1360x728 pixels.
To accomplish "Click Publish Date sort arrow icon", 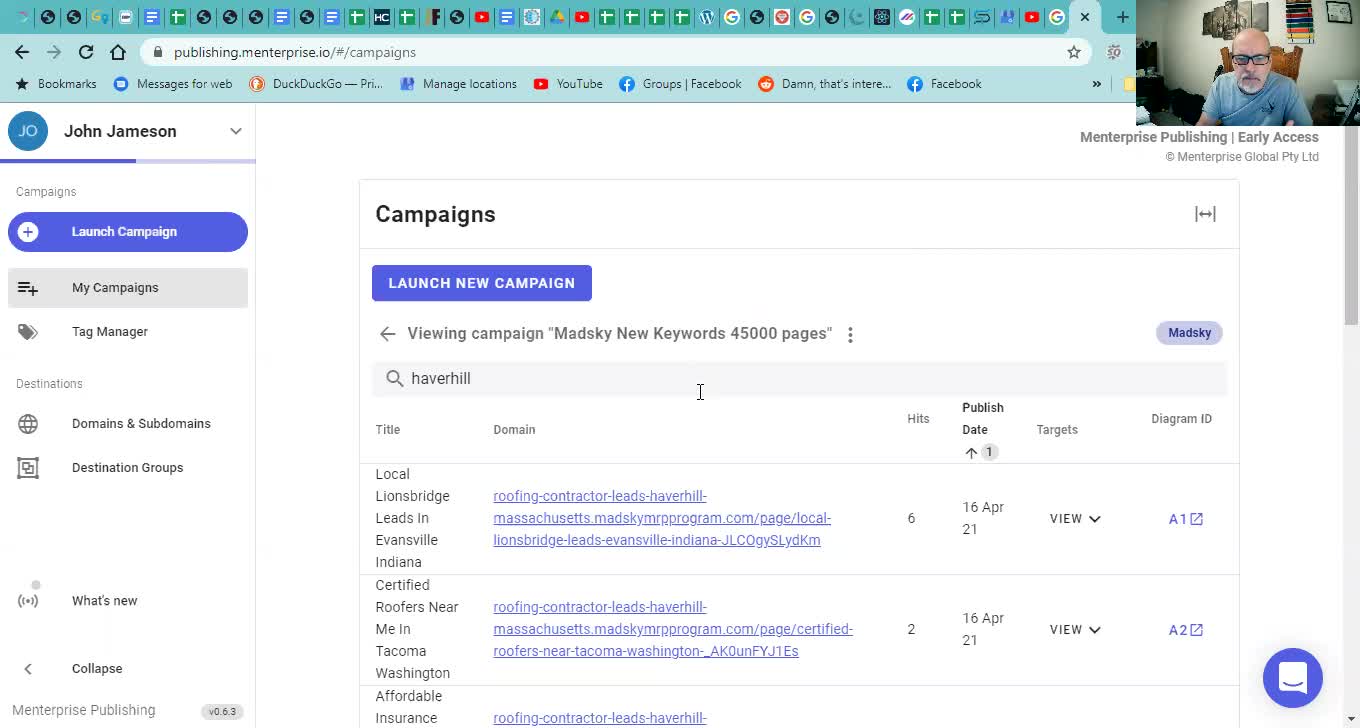I will pyautogui.click(x=971, y=453).
